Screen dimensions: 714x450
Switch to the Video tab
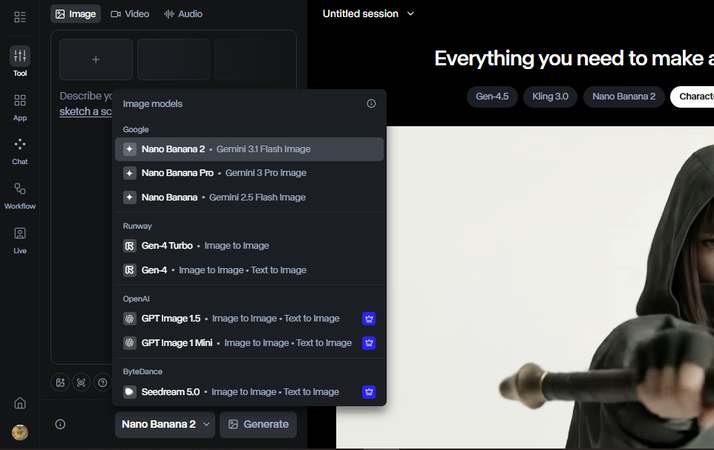point(130,14)
